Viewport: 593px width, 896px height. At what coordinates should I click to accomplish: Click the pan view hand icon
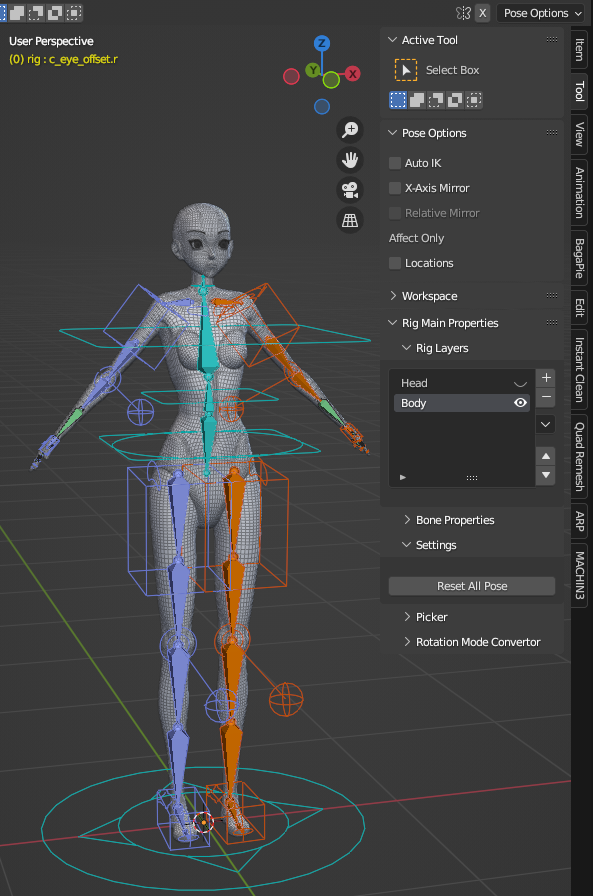pos(350,160)
